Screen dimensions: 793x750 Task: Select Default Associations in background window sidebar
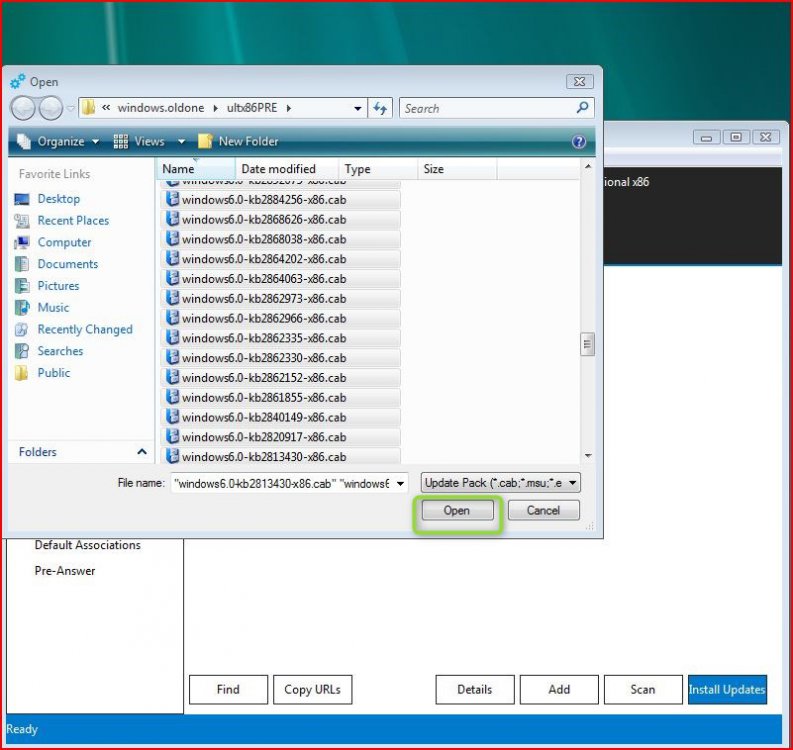coord(87,545)
